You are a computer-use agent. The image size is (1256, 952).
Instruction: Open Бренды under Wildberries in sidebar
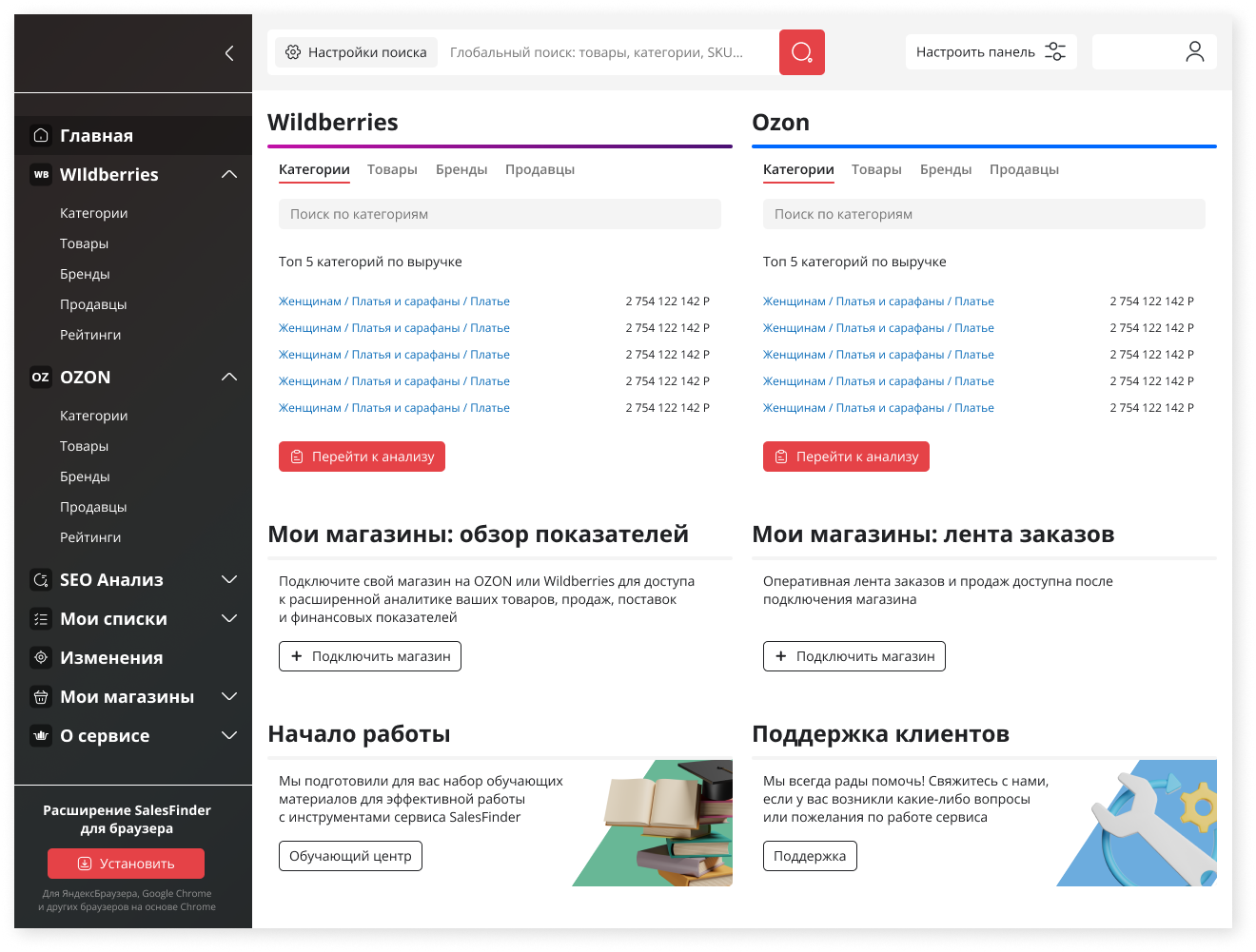[85, 274]
